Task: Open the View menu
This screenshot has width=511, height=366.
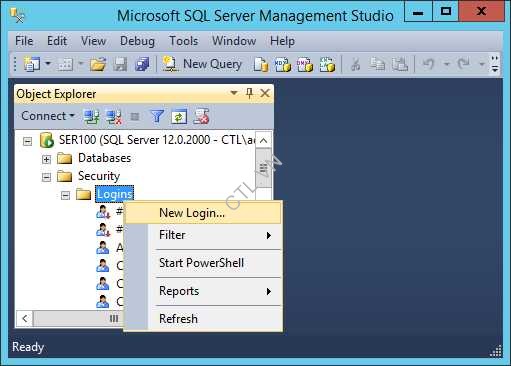Action: pos(94,41)
